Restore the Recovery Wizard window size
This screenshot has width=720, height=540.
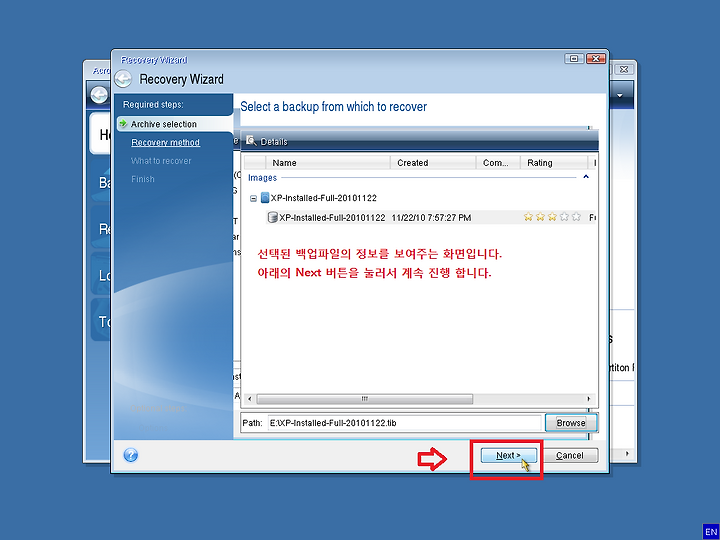click(574, 59)
